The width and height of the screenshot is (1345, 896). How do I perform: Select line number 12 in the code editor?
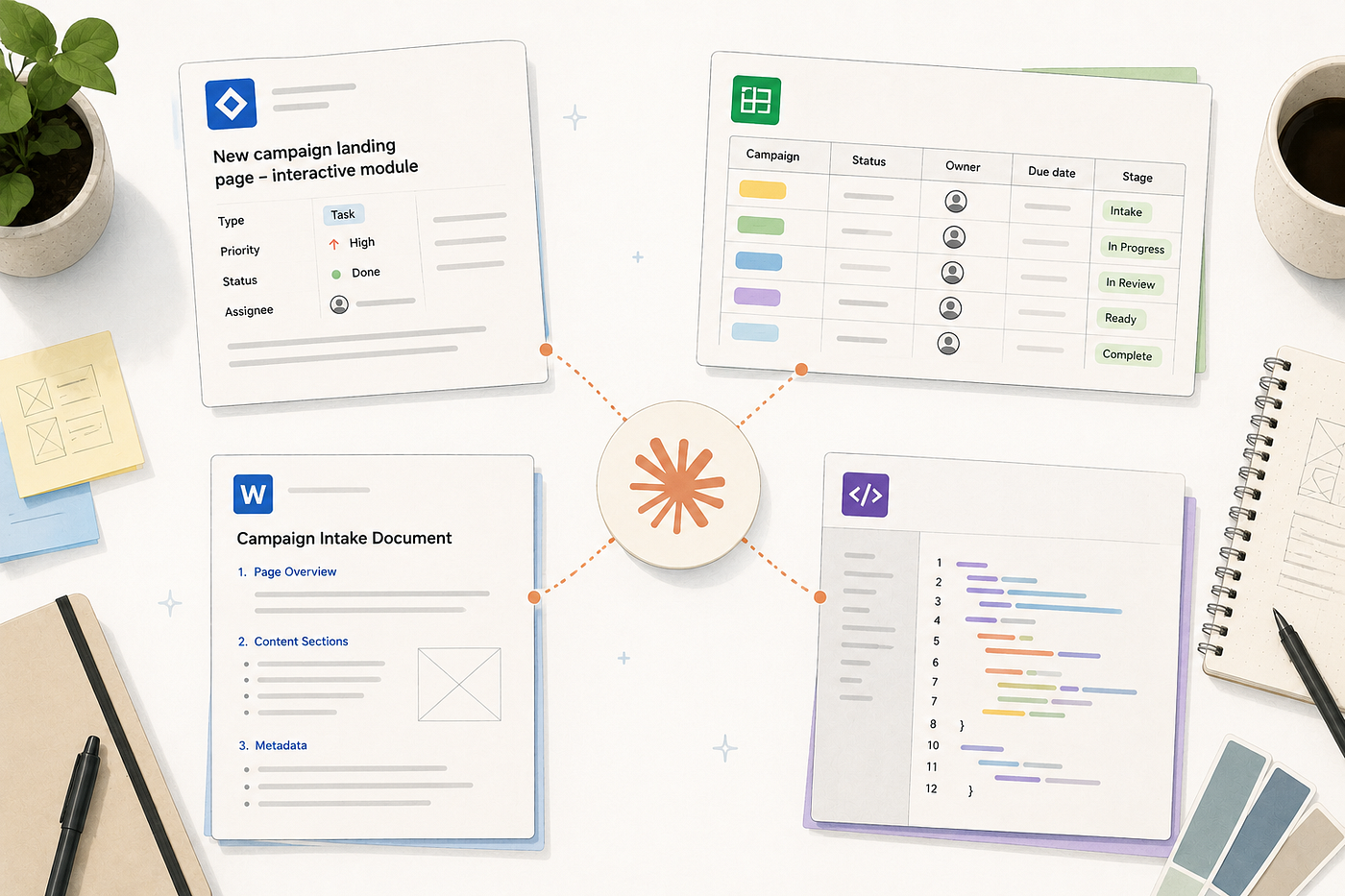(x=931, y=788)
